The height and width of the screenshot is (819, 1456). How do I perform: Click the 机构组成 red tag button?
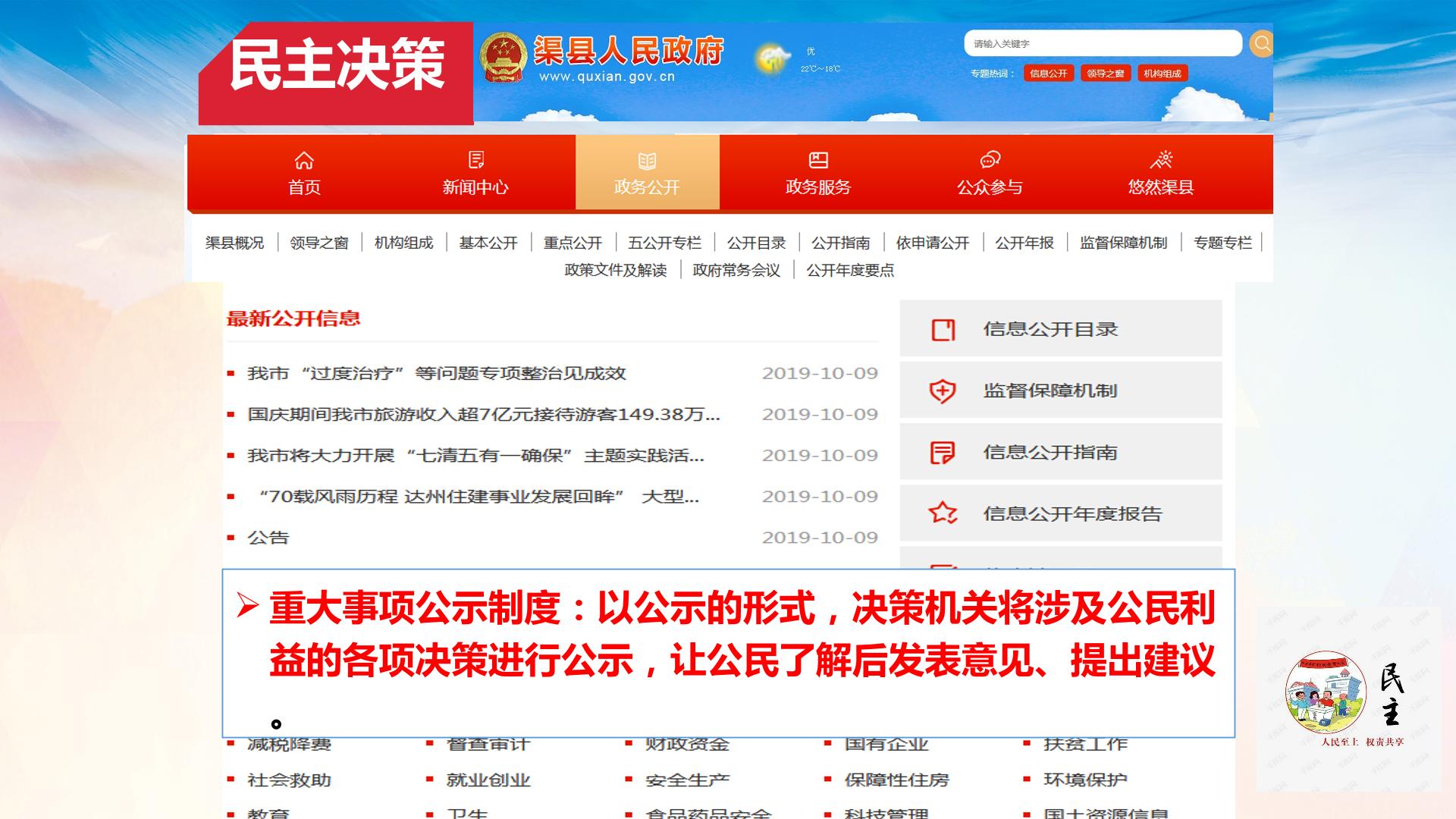tap(1162, 74)
